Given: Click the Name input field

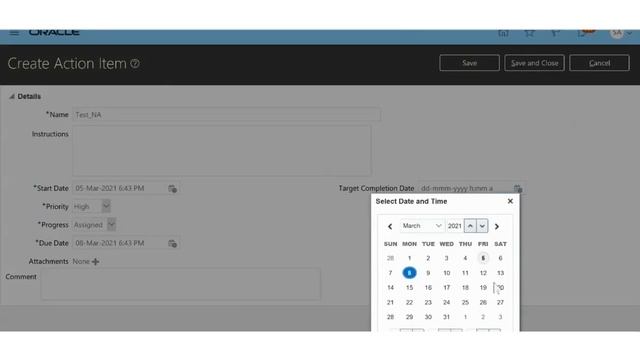Looking at the screenshot, I should click(x=227, y=115).
